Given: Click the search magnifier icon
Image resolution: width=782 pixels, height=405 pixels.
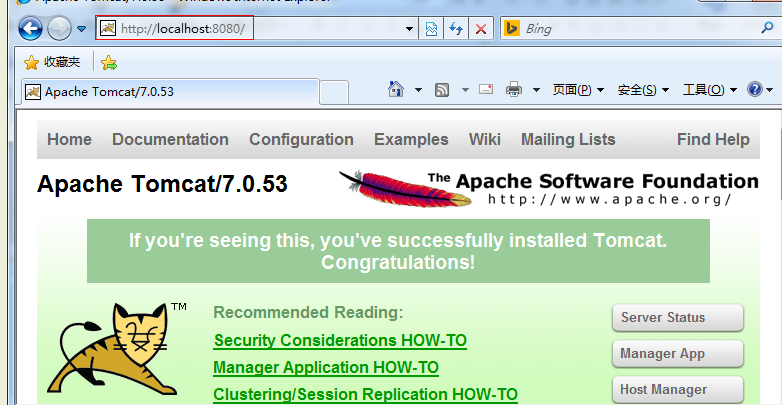Looking at the screenshot, I should click(x=767, y=28).
